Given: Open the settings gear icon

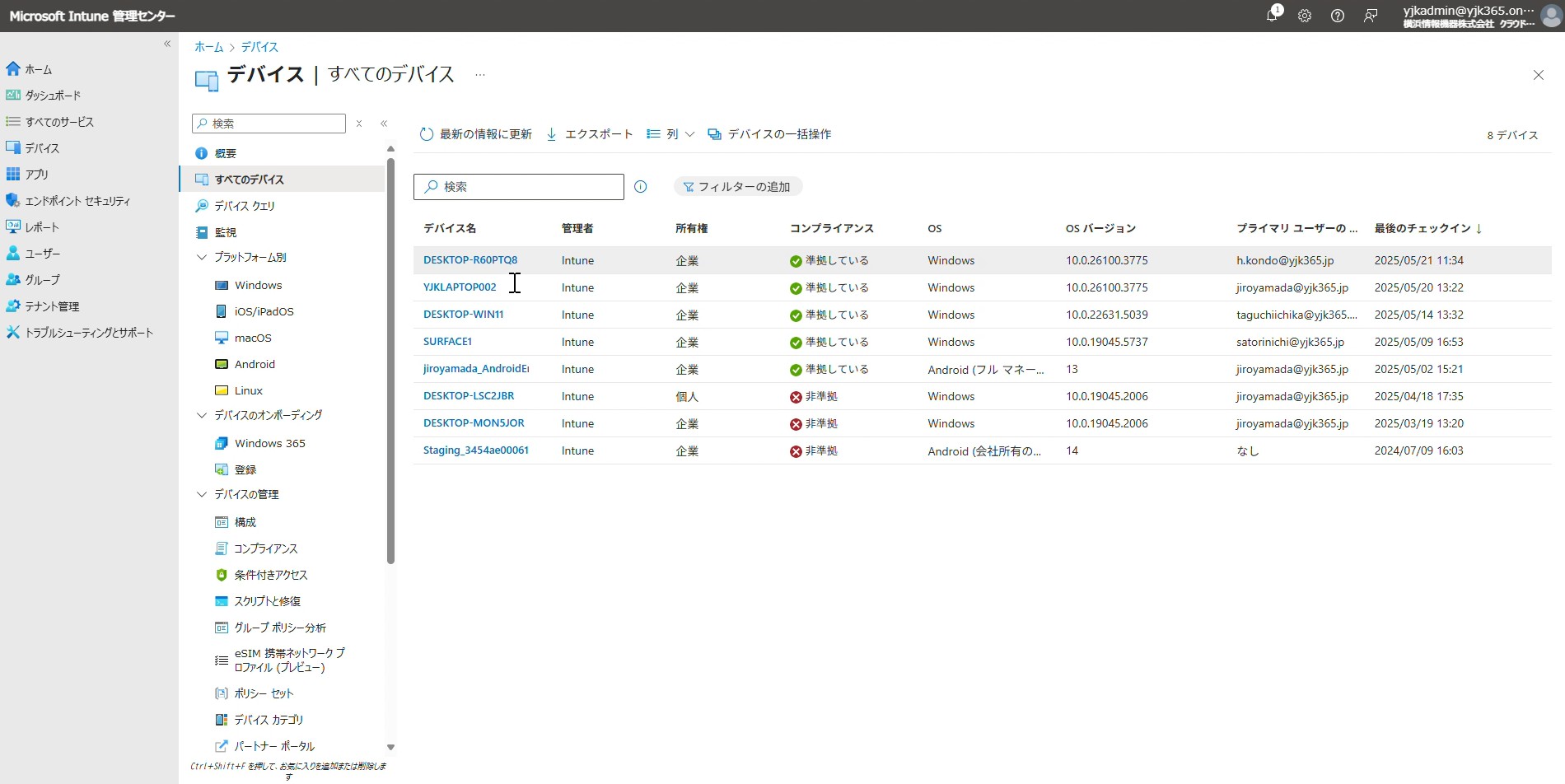Looking at the screenshot, I should [1305, 16].
